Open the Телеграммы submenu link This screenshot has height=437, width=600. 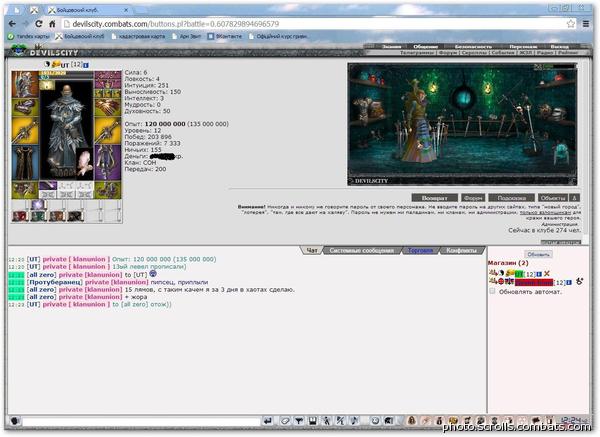coord(417,53)
